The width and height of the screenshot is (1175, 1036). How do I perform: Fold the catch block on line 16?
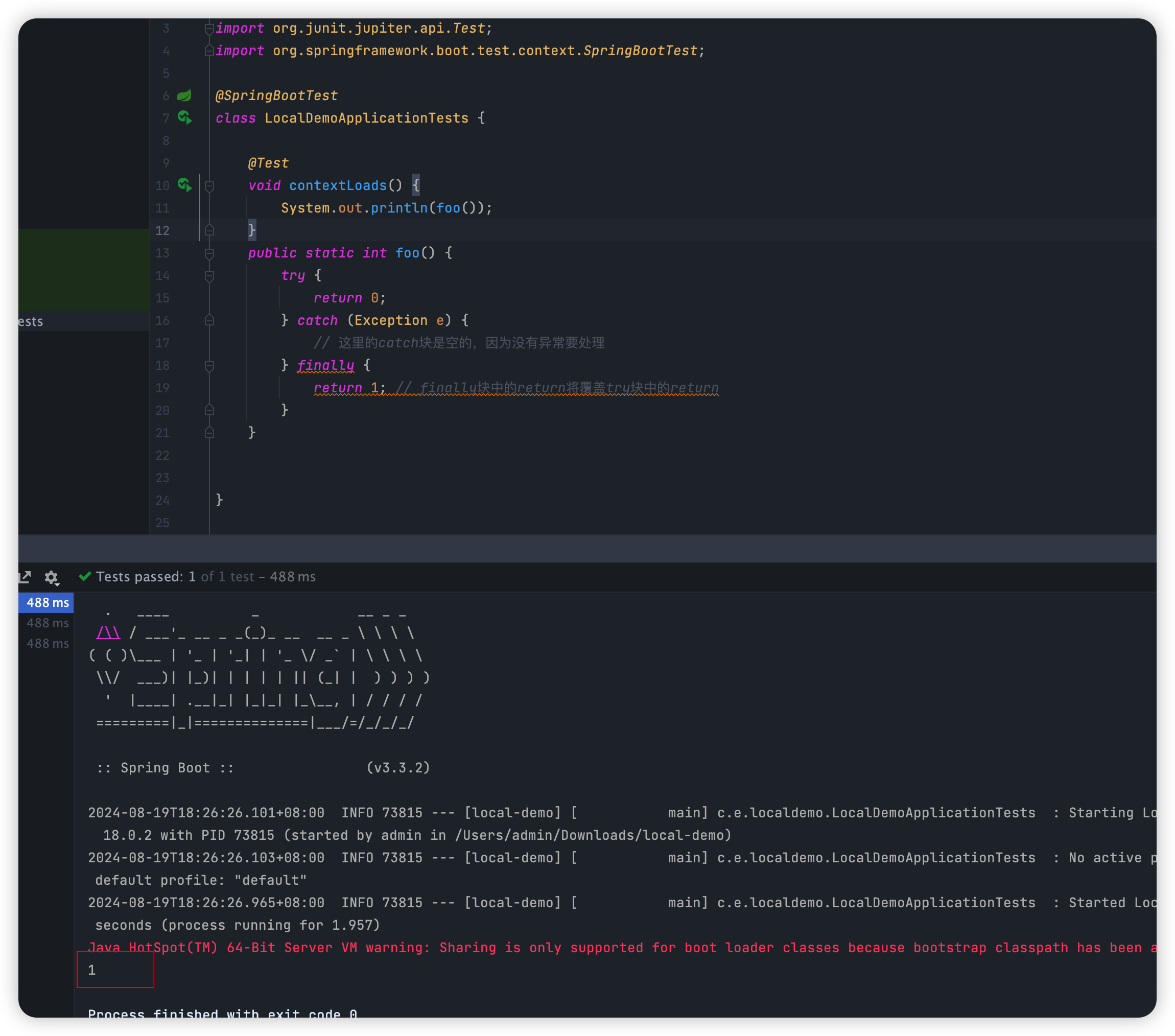point(209,320)
